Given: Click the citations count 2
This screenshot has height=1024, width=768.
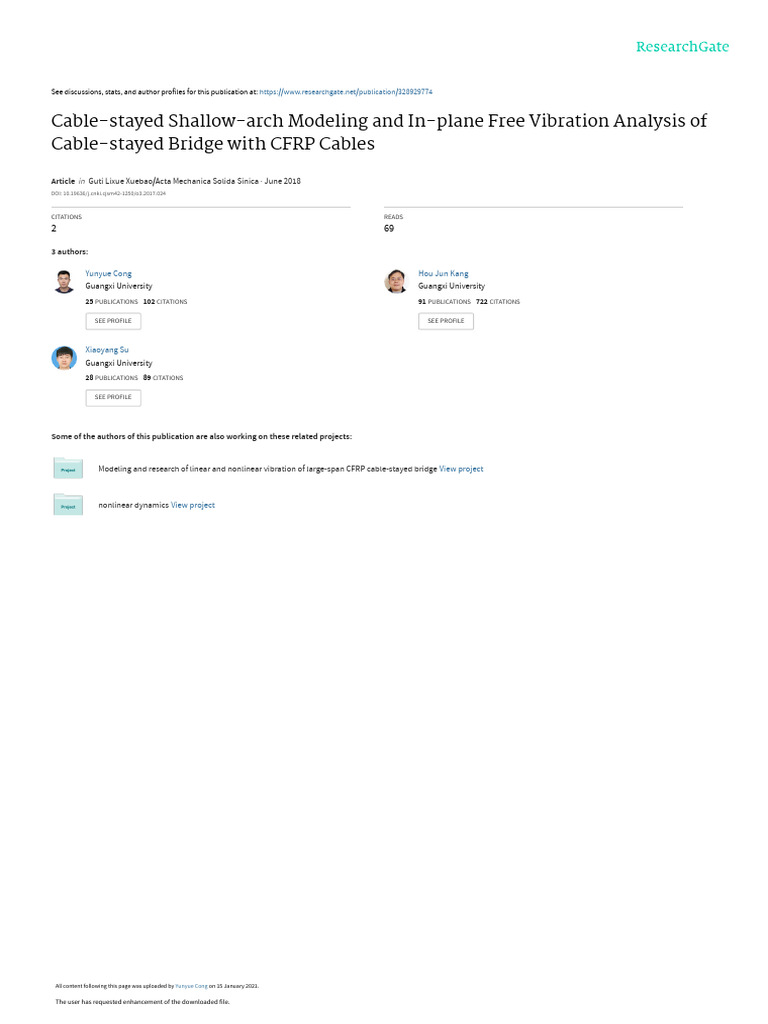Looking at the screenshot, I should click(54, 229).
